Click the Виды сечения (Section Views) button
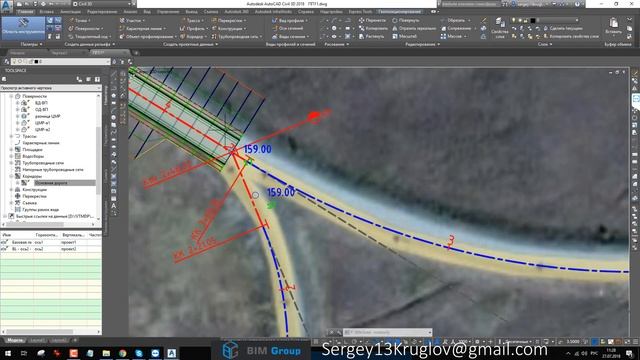Image resolution: width=640 pixels, height=360 pixels. point(290,36)
